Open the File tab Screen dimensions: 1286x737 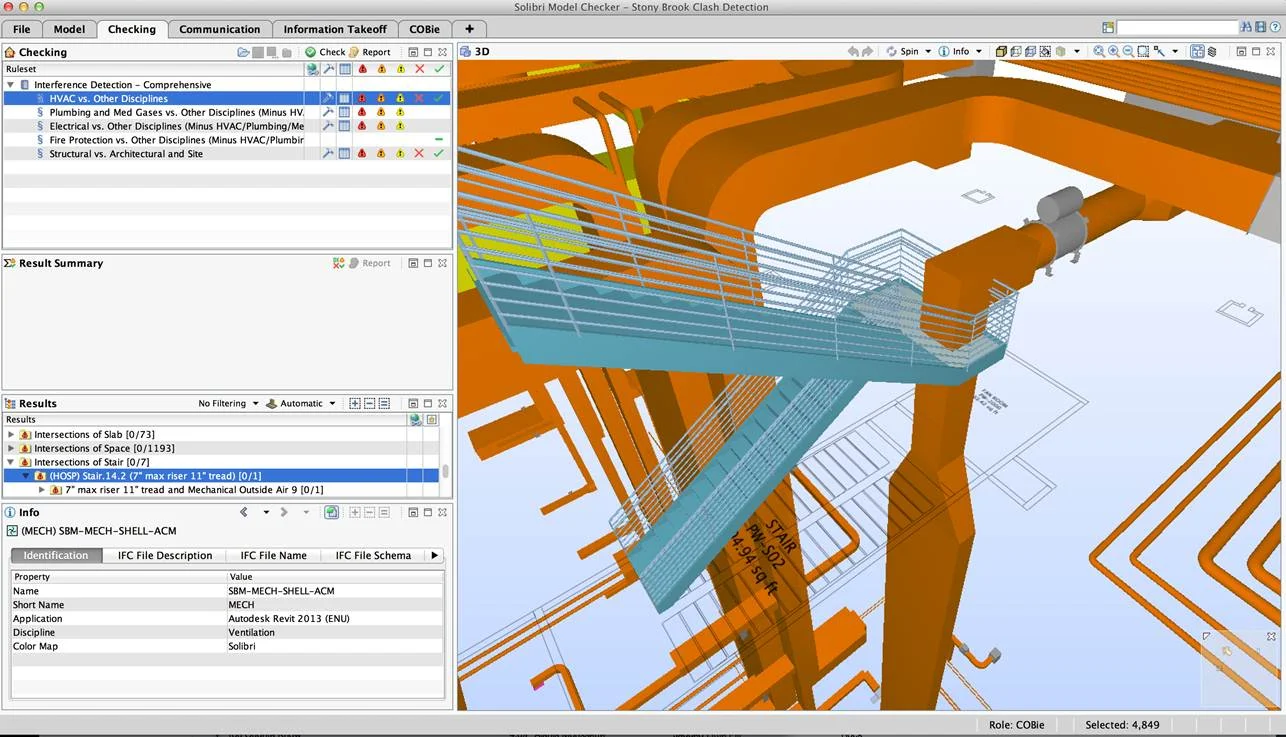pyautogui.click(x=21, y=29)
